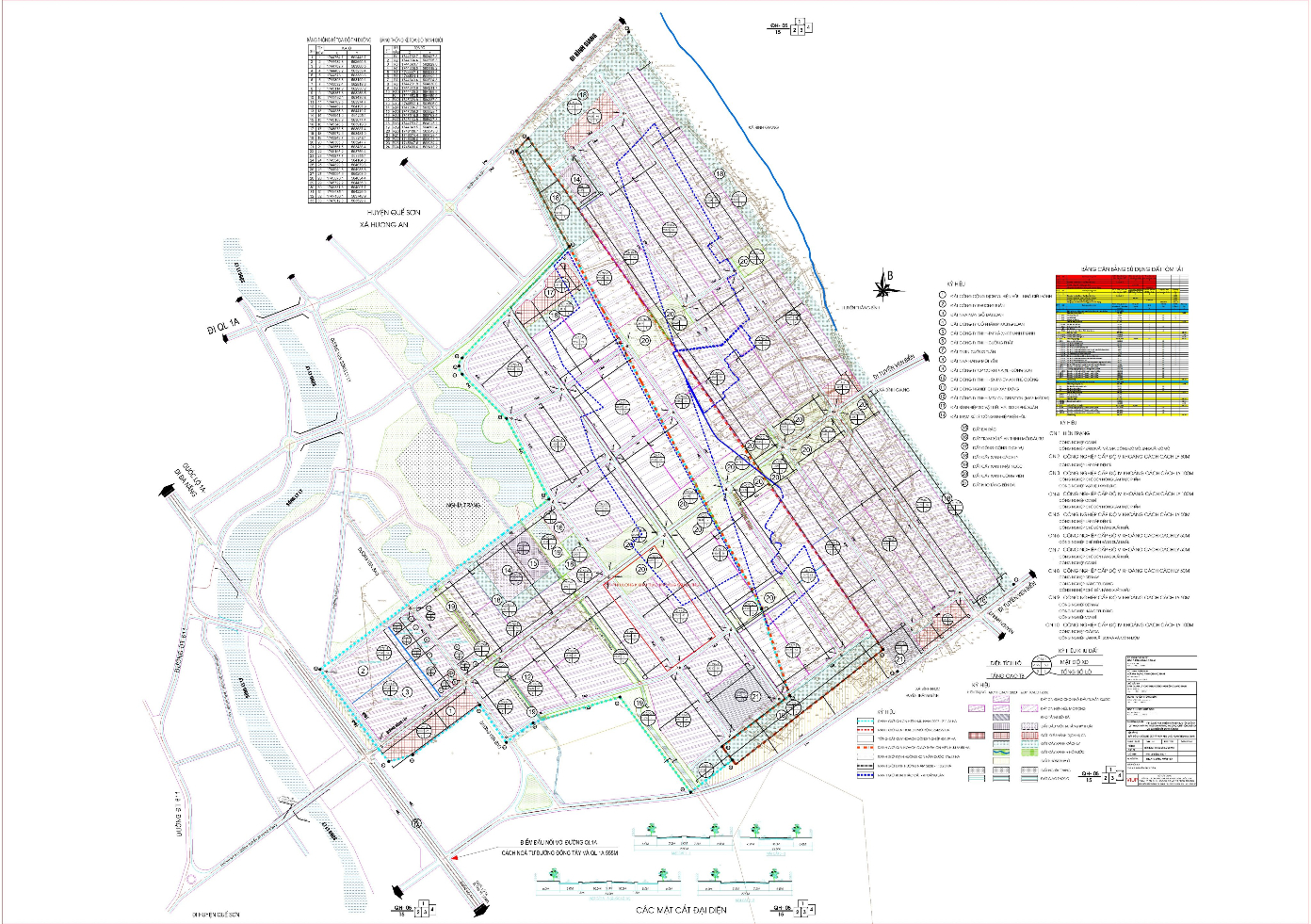Click the NGHĨA TRANG cemetery label
The image size is (1311, 924).
463,505
